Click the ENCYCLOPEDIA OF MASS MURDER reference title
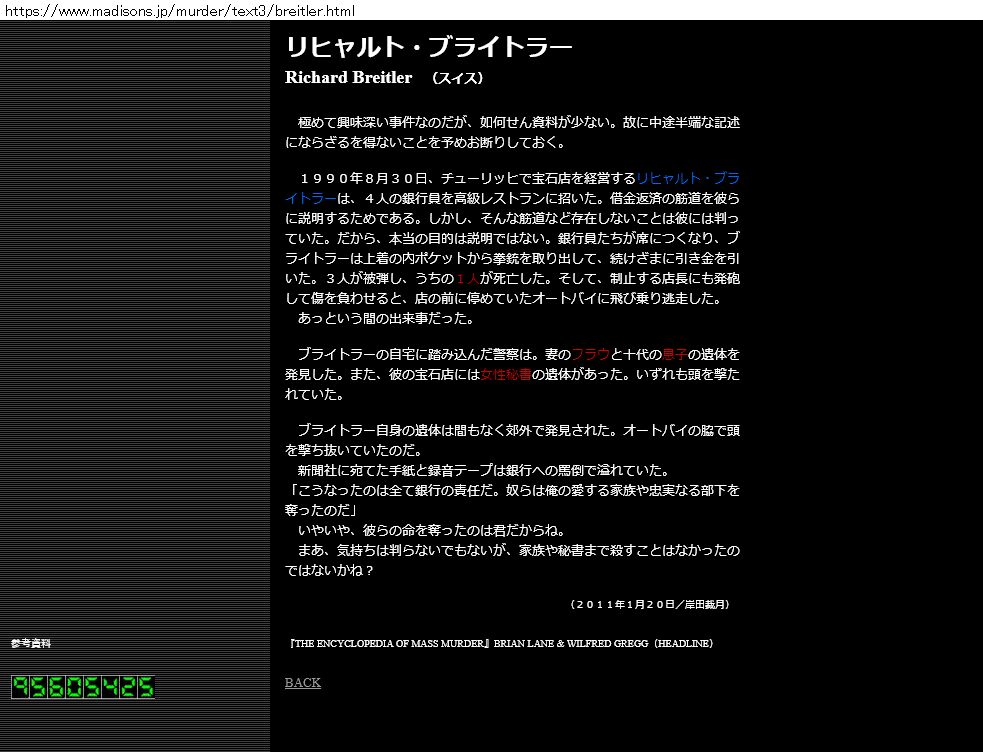983x752 pixels. pyautogui.click(x=388, y=643)
